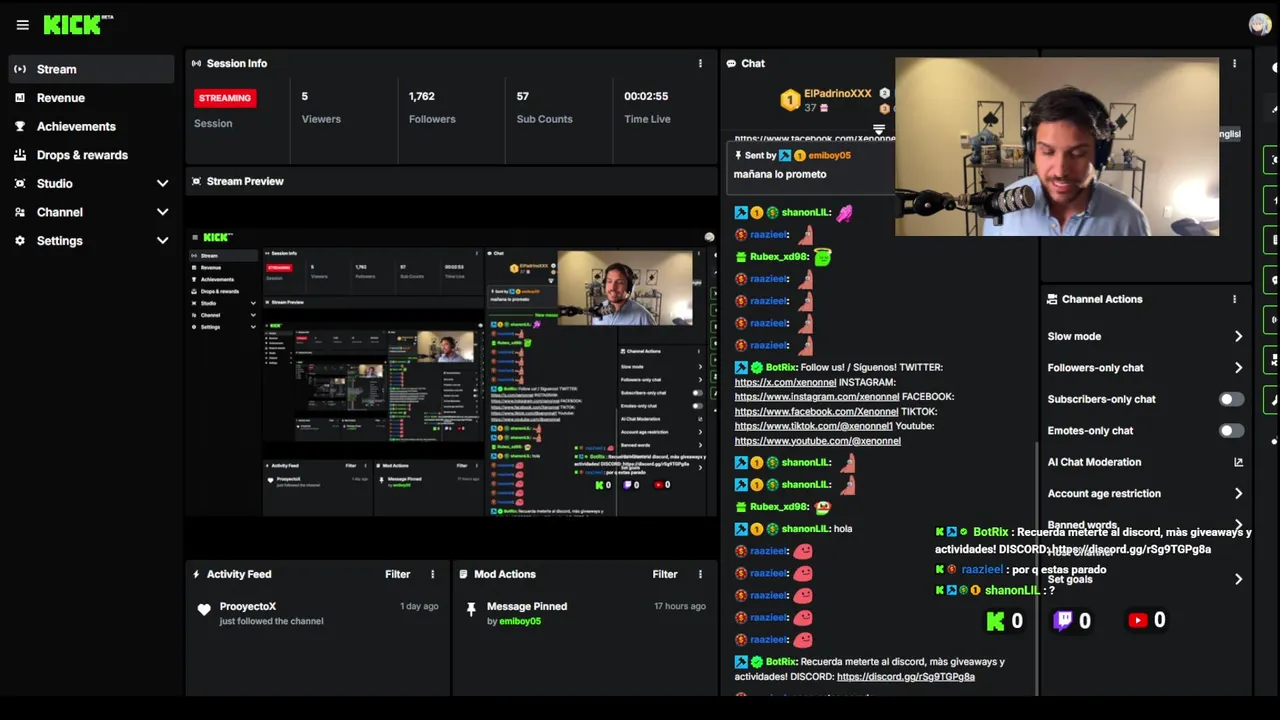Click Rubex_xd98's green halo emote
Viewport: 1280px width, 720px height.
coord(822,257)
